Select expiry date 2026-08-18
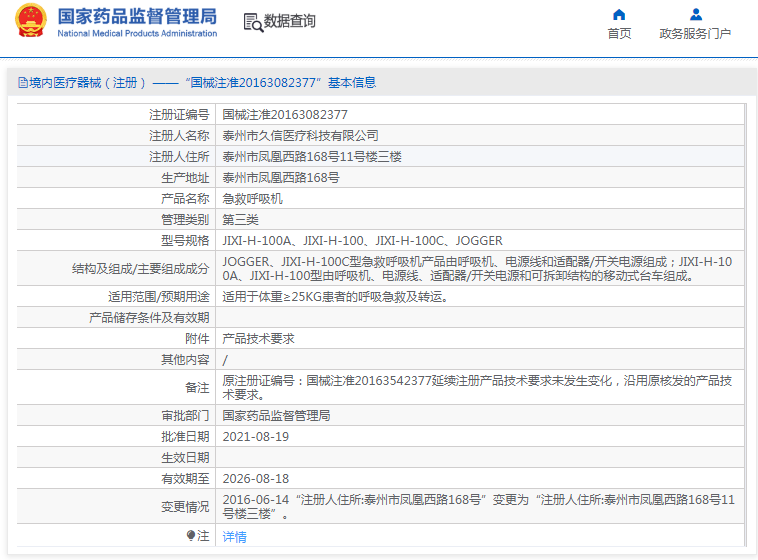 pyautogui.click(x=255, y=479)
